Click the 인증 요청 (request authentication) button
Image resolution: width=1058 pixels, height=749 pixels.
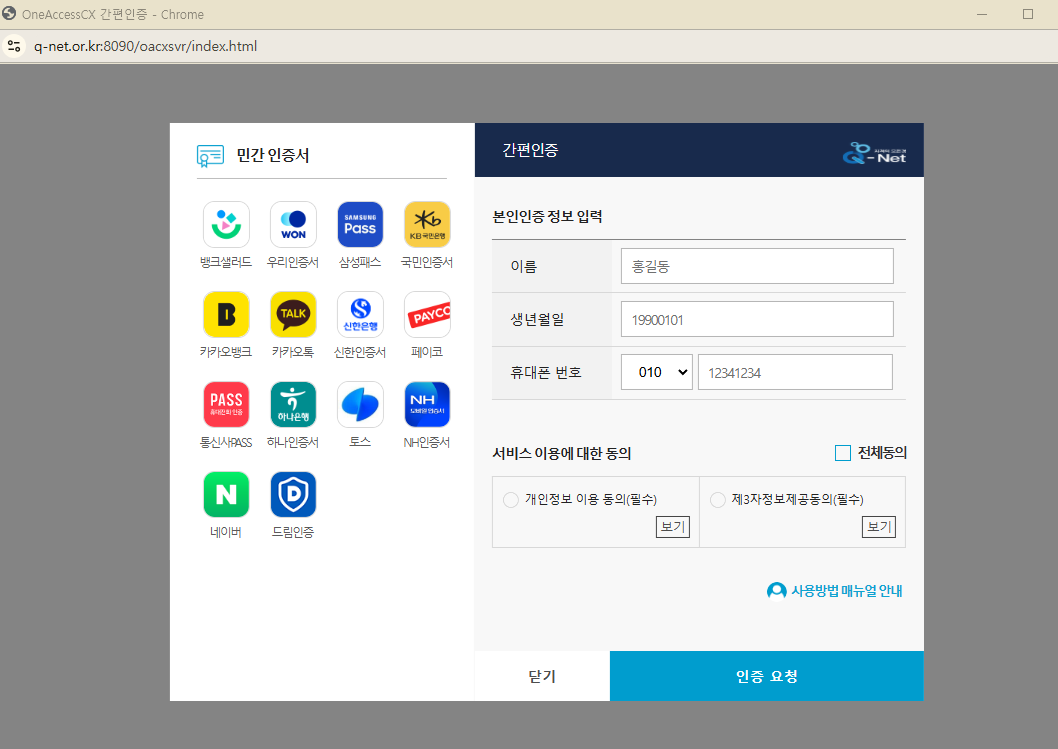pos(767,676)
